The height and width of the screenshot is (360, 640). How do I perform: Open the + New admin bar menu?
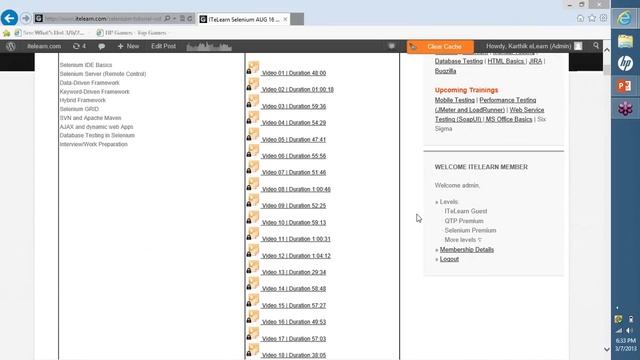[x=128, y=46]
